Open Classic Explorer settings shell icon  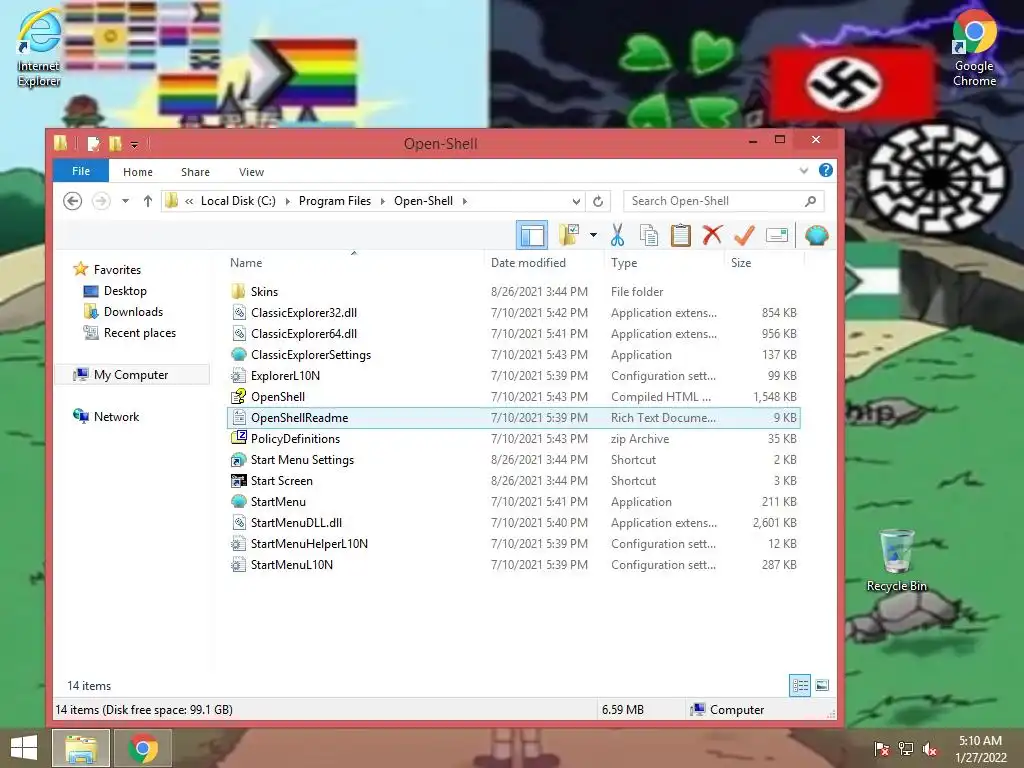(x=816, y=235)
